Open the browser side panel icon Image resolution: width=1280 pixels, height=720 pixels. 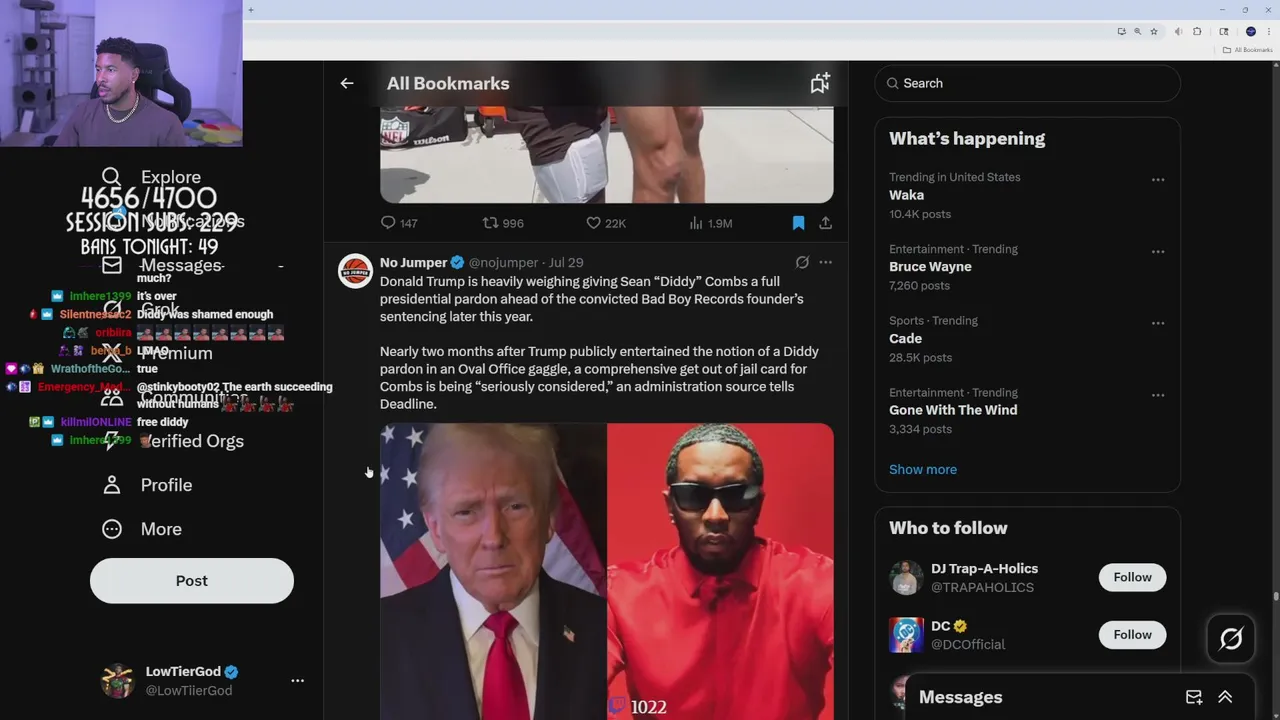[1224, 32]
